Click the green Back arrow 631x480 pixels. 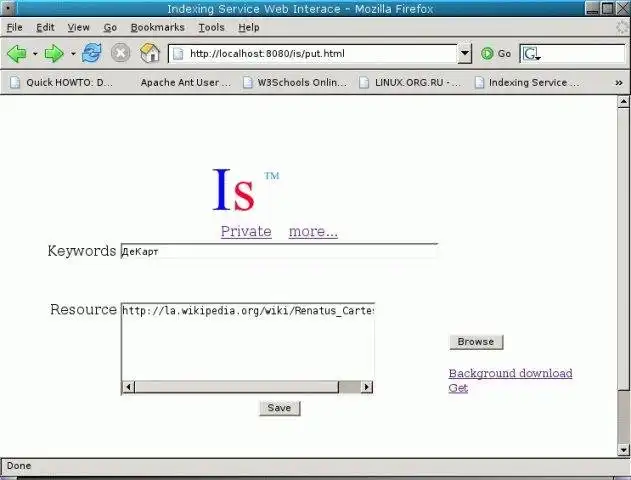(x=17, y=54)
